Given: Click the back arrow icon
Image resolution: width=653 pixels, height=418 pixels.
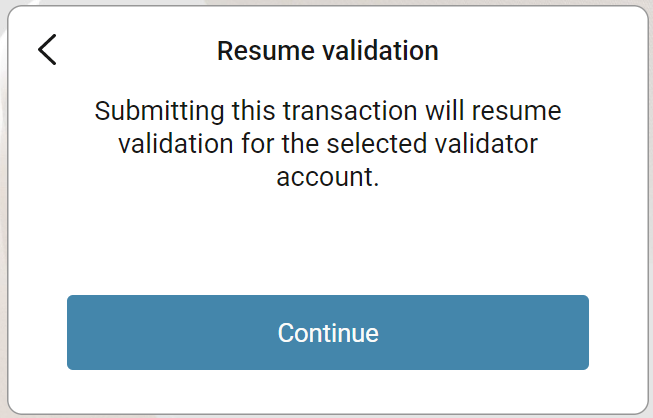Looking at the screenshot, I should [x=47, y=50].
